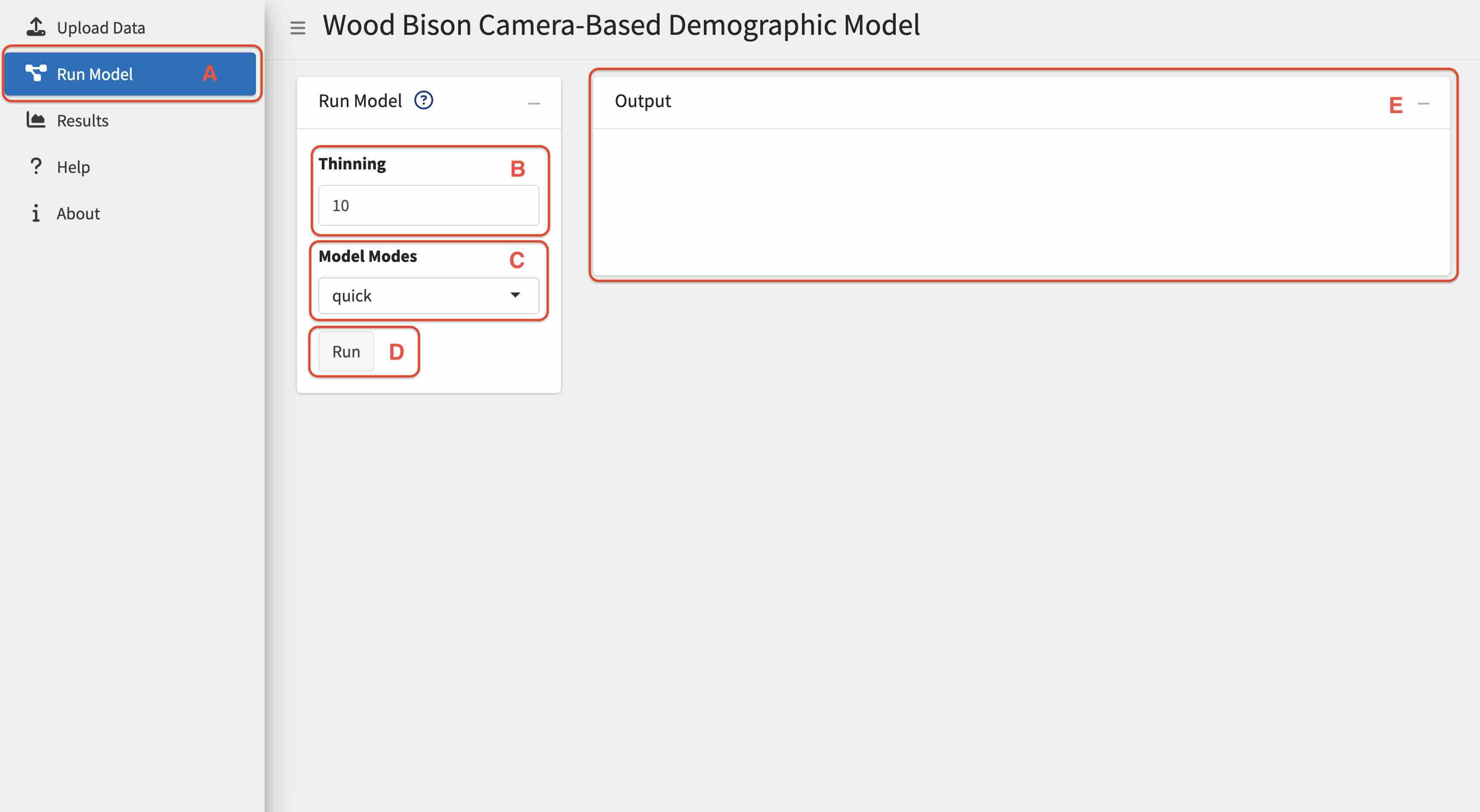Click the chart icon beside Results
Image resolution: width=1480 pixels, height=812 pixels.
[36, 120]
